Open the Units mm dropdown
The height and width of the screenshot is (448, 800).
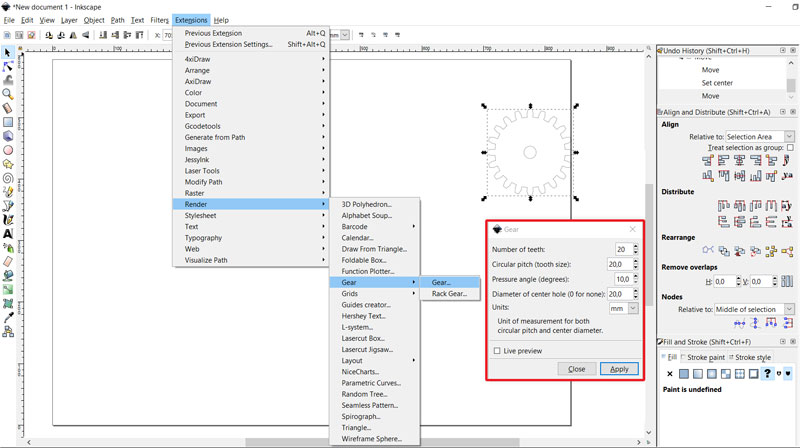(x=623, y=308)
